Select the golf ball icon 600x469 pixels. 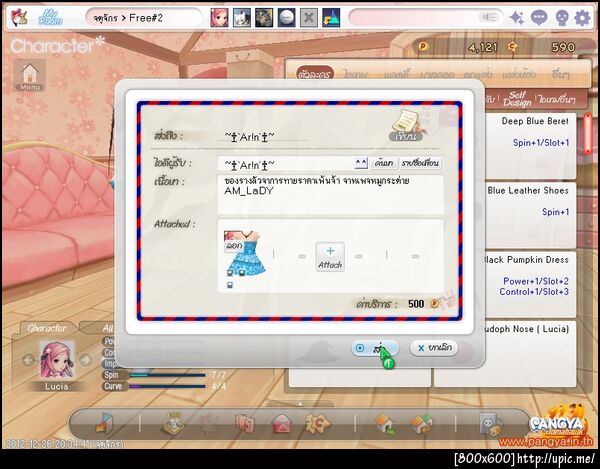pos(287,18)
